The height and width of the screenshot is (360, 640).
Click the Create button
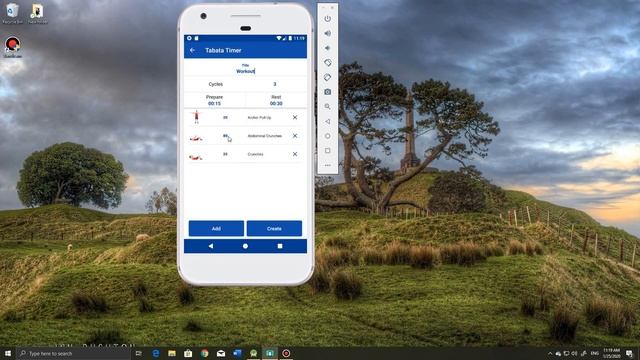[274, 229]
